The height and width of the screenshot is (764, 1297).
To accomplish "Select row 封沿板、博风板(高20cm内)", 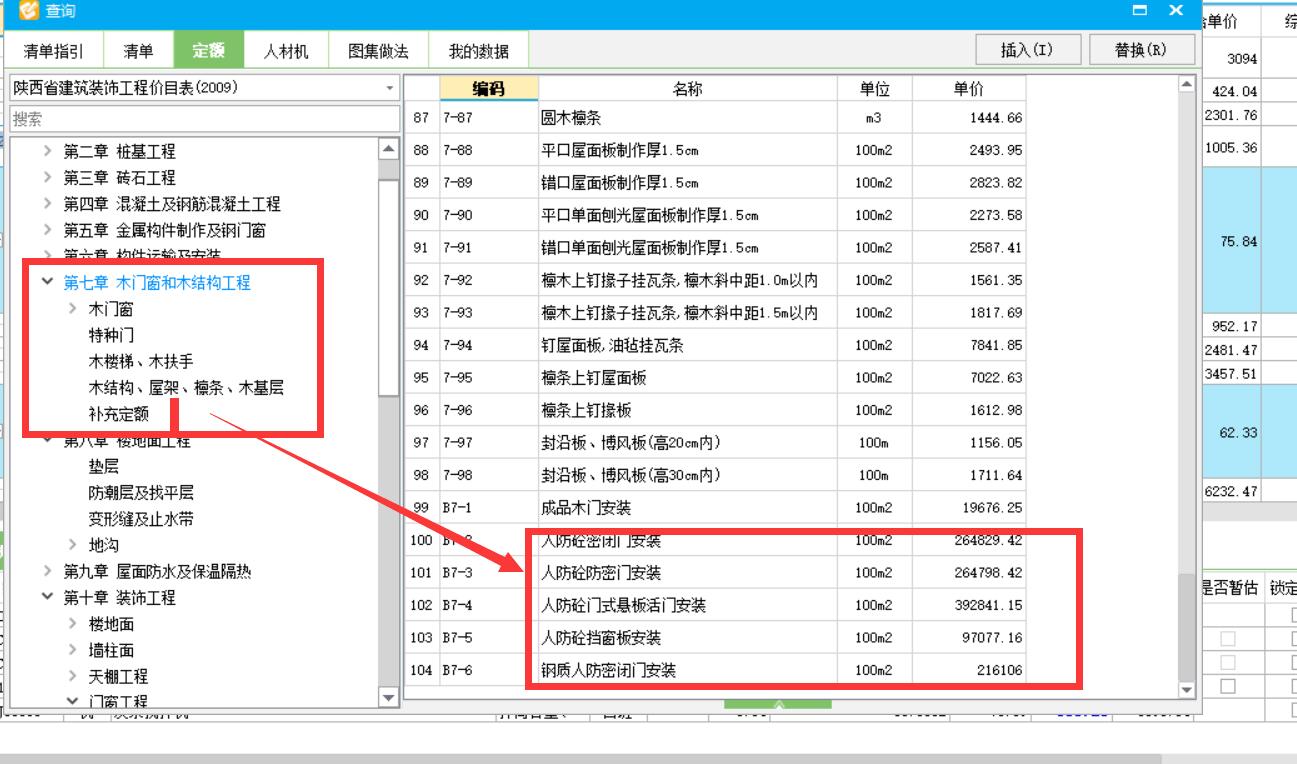I will 716,442.
